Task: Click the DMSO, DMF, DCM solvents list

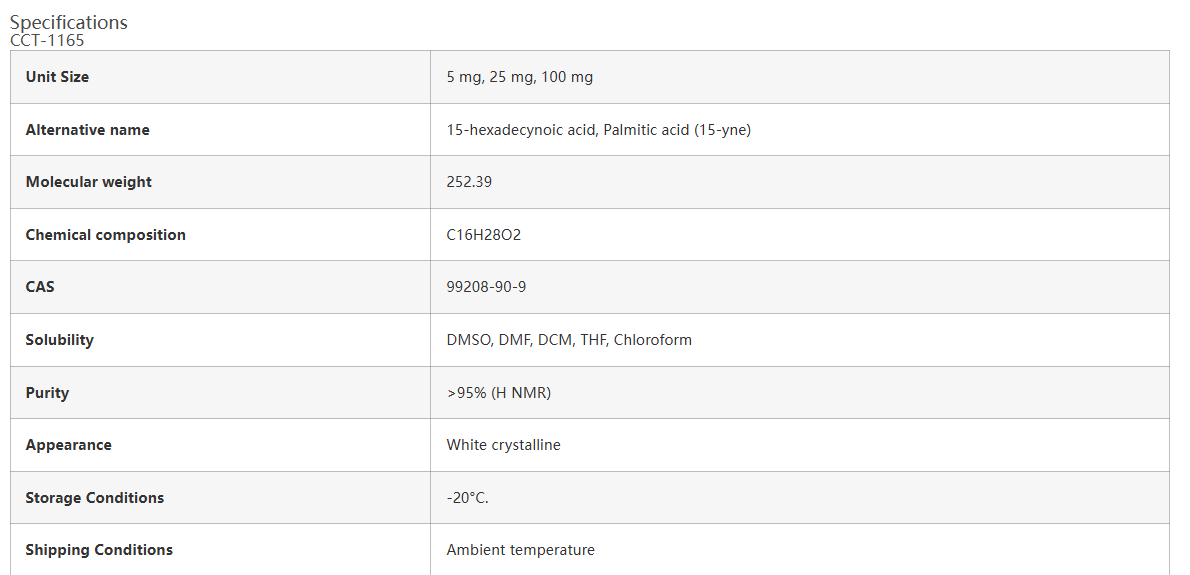Action: click(x=569, y=340)
